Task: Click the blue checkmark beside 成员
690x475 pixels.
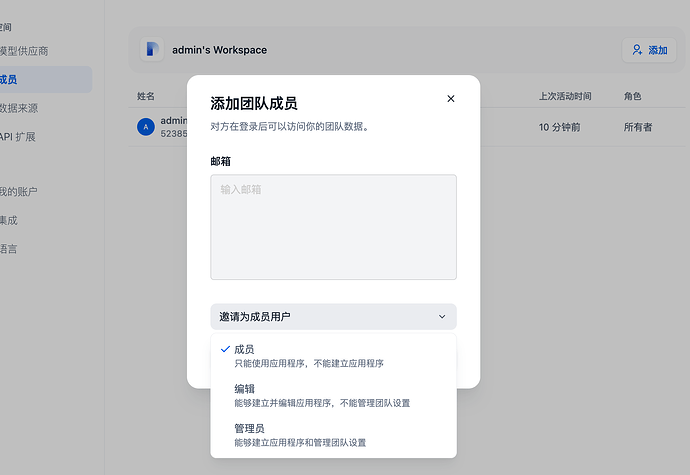Action: (x=225, y=349)
